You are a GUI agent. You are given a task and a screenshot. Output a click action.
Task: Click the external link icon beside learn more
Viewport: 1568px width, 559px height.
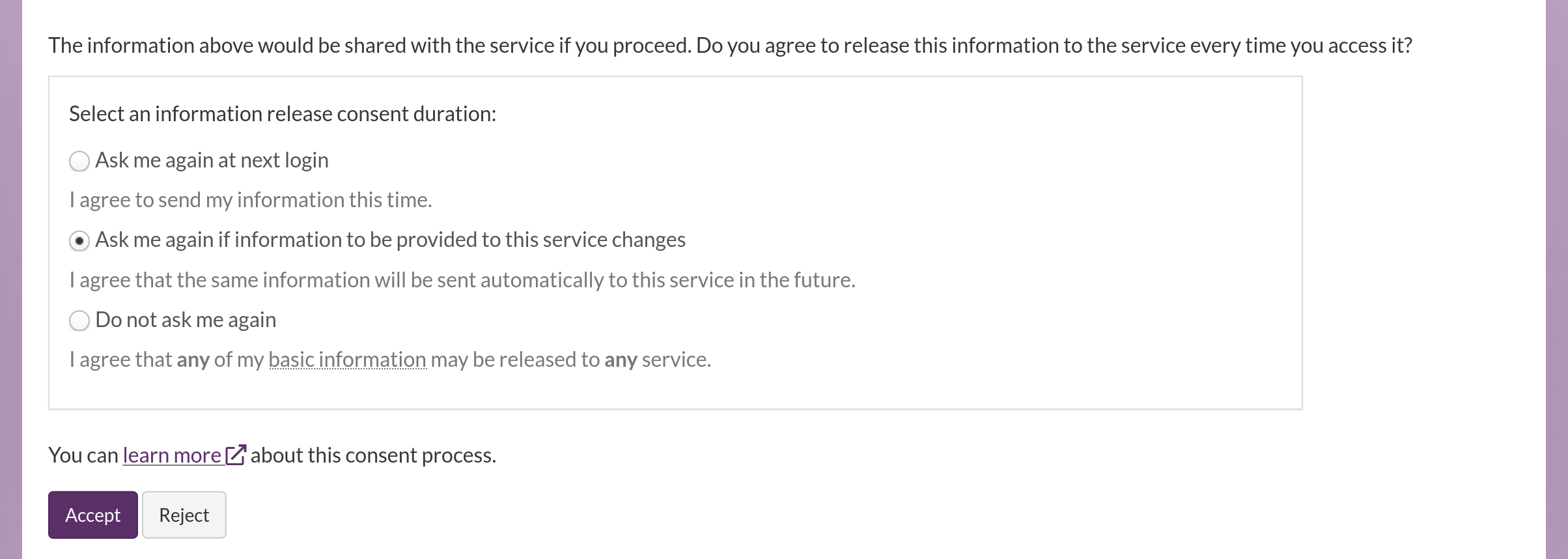coord(236,455)
